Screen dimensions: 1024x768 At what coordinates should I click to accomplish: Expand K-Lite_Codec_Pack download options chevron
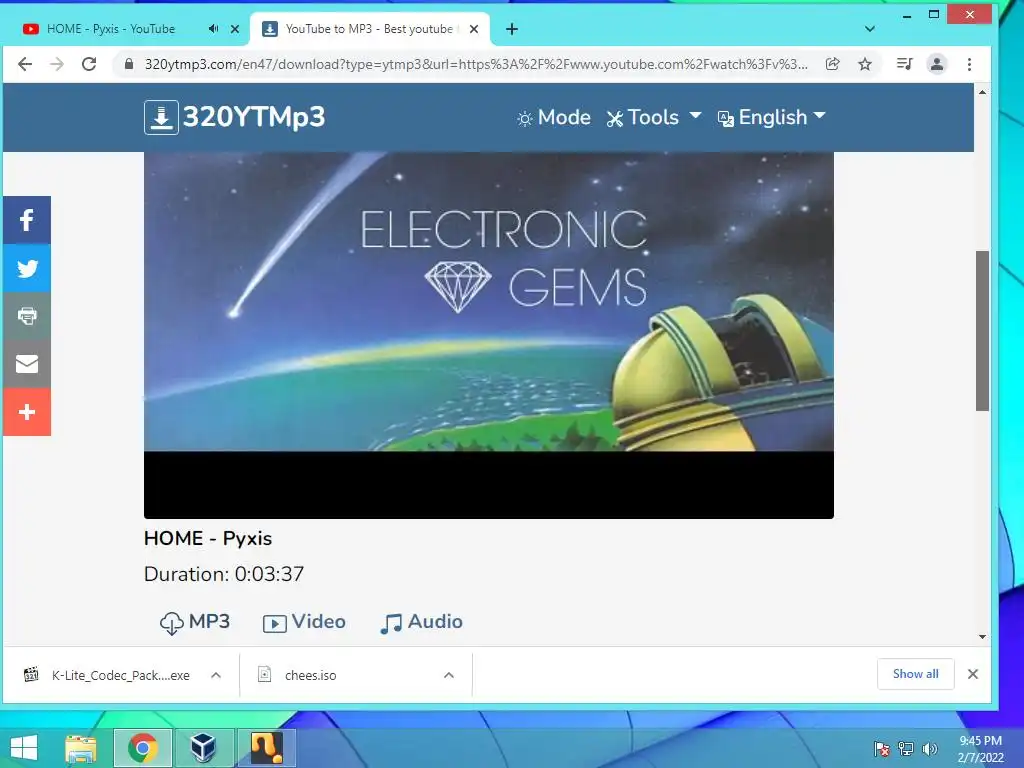click(x=216, y=675)
